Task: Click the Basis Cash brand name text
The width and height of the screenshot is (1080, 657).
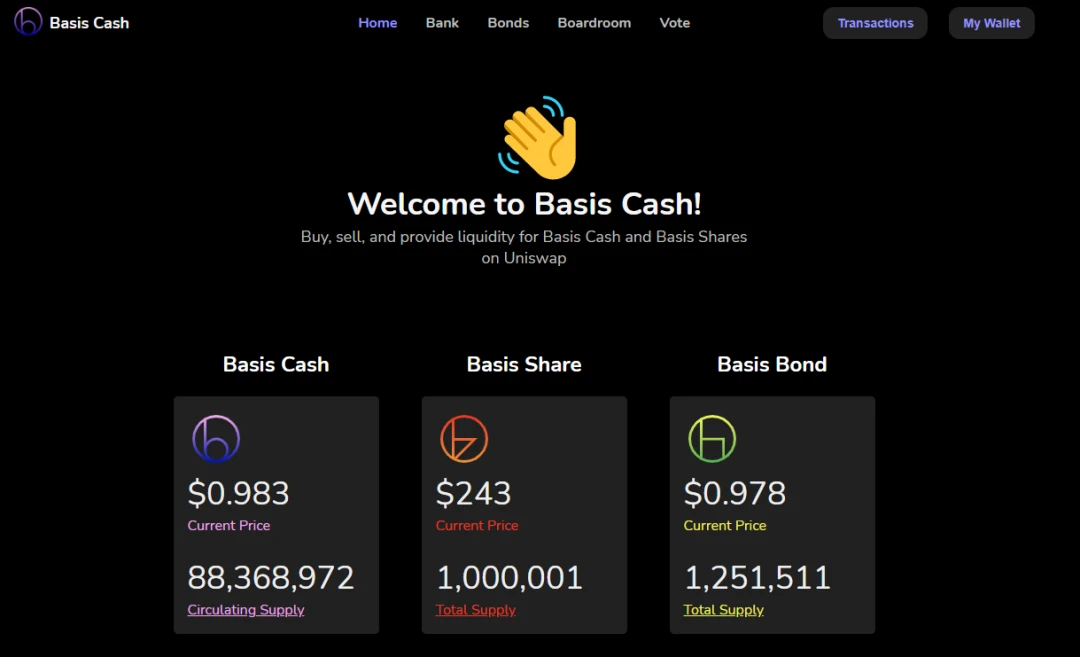Action: tap(90, 23)
